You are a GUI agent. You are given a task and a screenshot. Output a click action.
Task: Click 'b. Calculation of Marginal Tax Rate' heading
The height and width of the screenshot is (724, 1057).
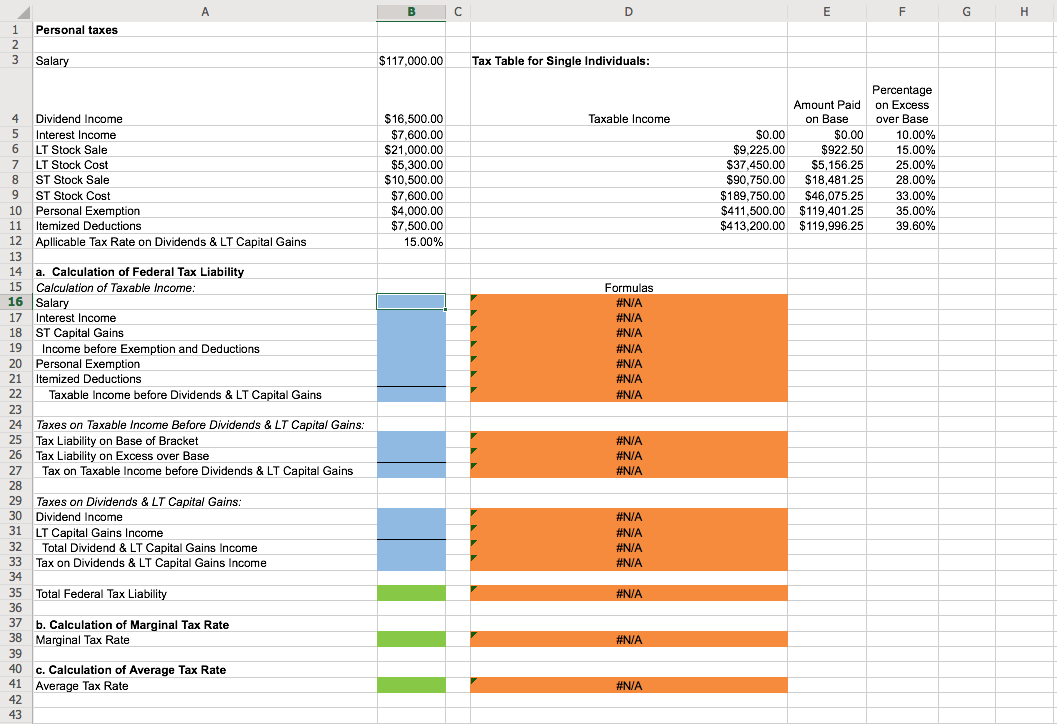tap(132, 624)
